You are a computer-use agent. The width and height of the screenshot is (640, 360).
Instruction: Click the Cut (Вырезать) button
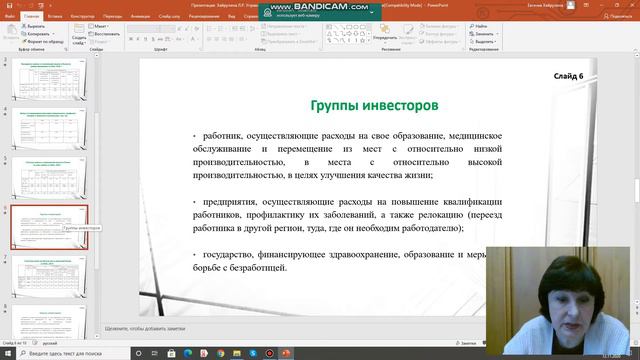[33, 27]
